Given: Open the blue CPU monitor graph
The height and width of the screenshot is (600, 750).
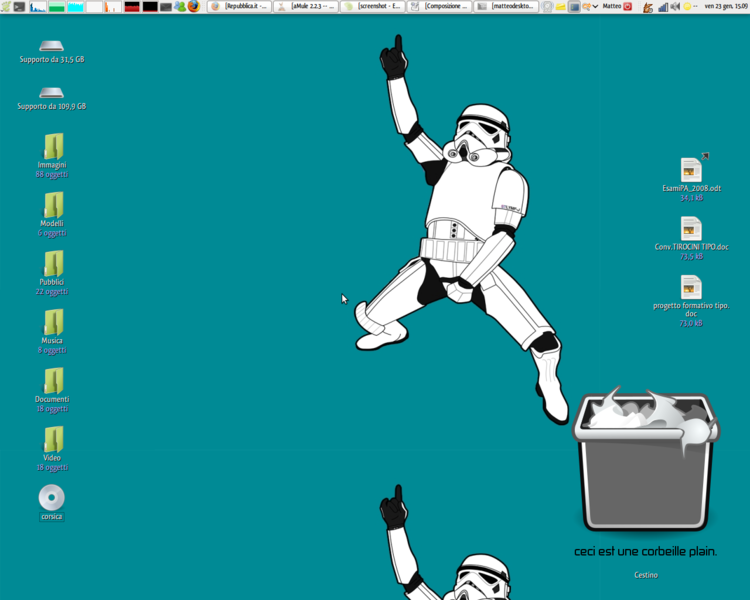Looking at the screenshot, I should (x=38, y=7).
